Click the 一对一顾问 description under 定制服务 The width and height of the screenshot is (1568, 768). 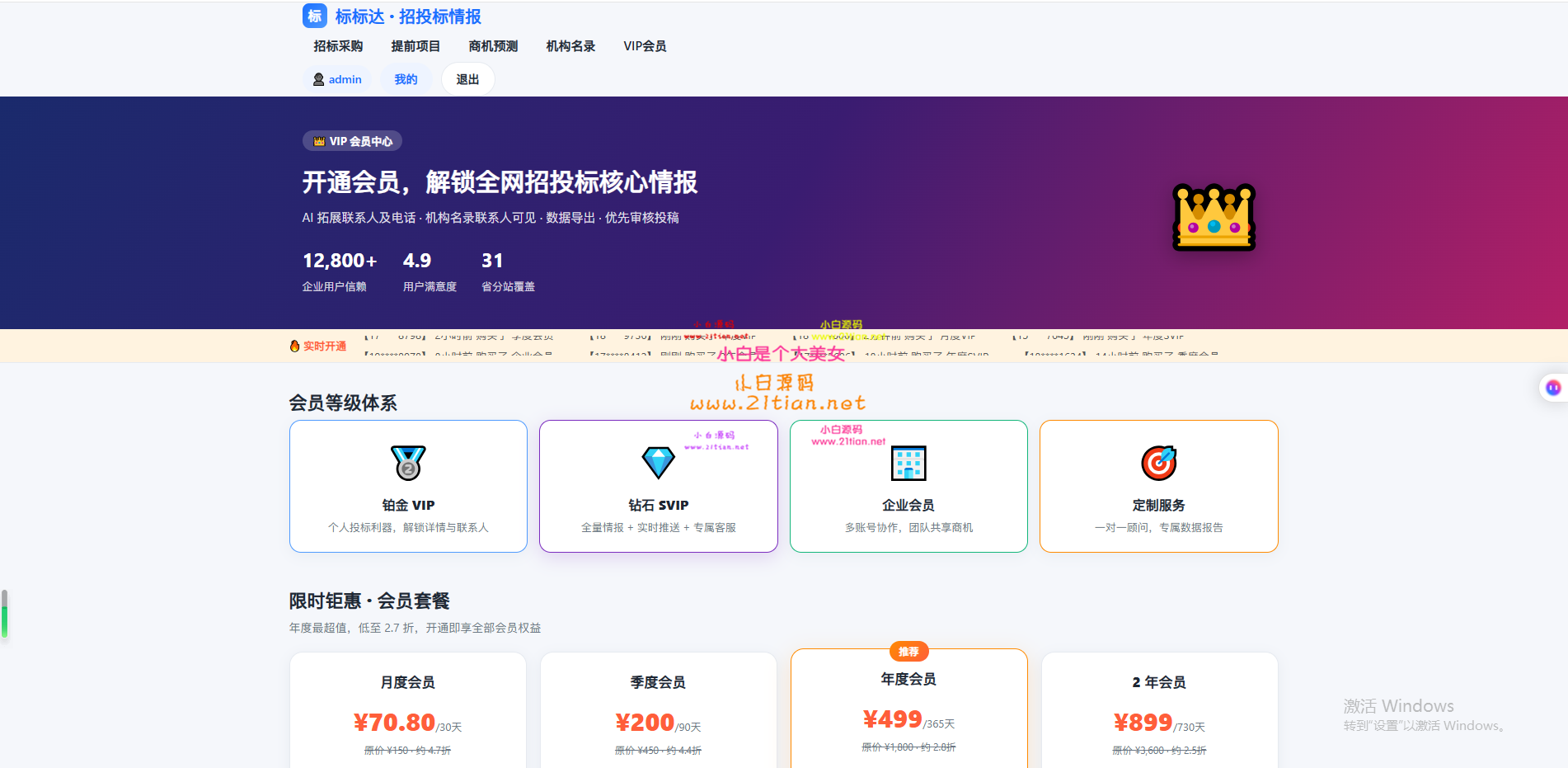tap(1158, 527)
